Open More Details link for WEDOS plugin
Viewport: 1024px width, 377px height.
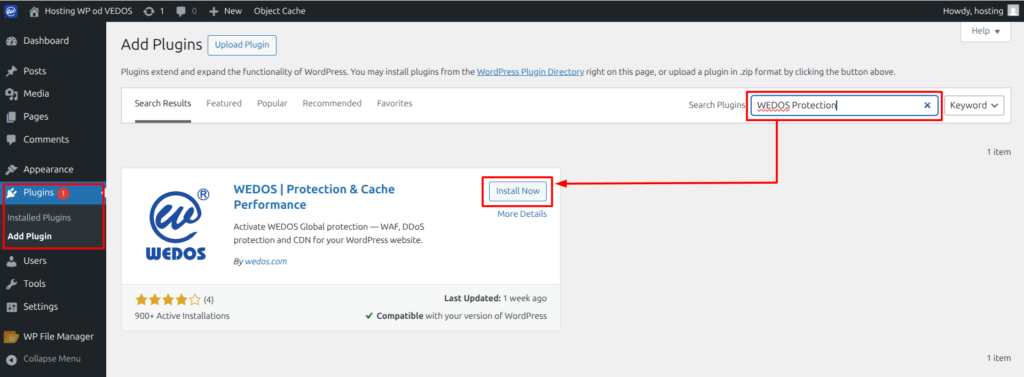coord(522,214)
